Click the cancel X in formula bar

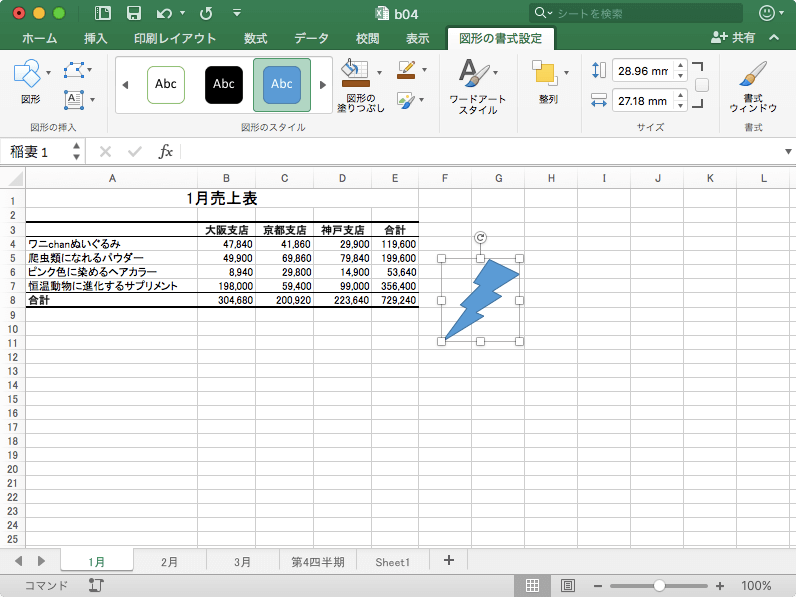[105, 151]
